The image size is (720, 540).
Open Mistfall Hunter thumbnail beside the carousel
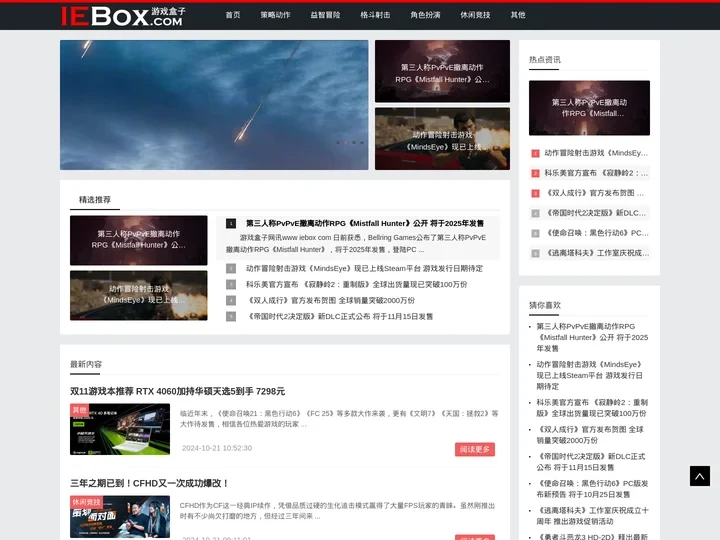(442, 71)
